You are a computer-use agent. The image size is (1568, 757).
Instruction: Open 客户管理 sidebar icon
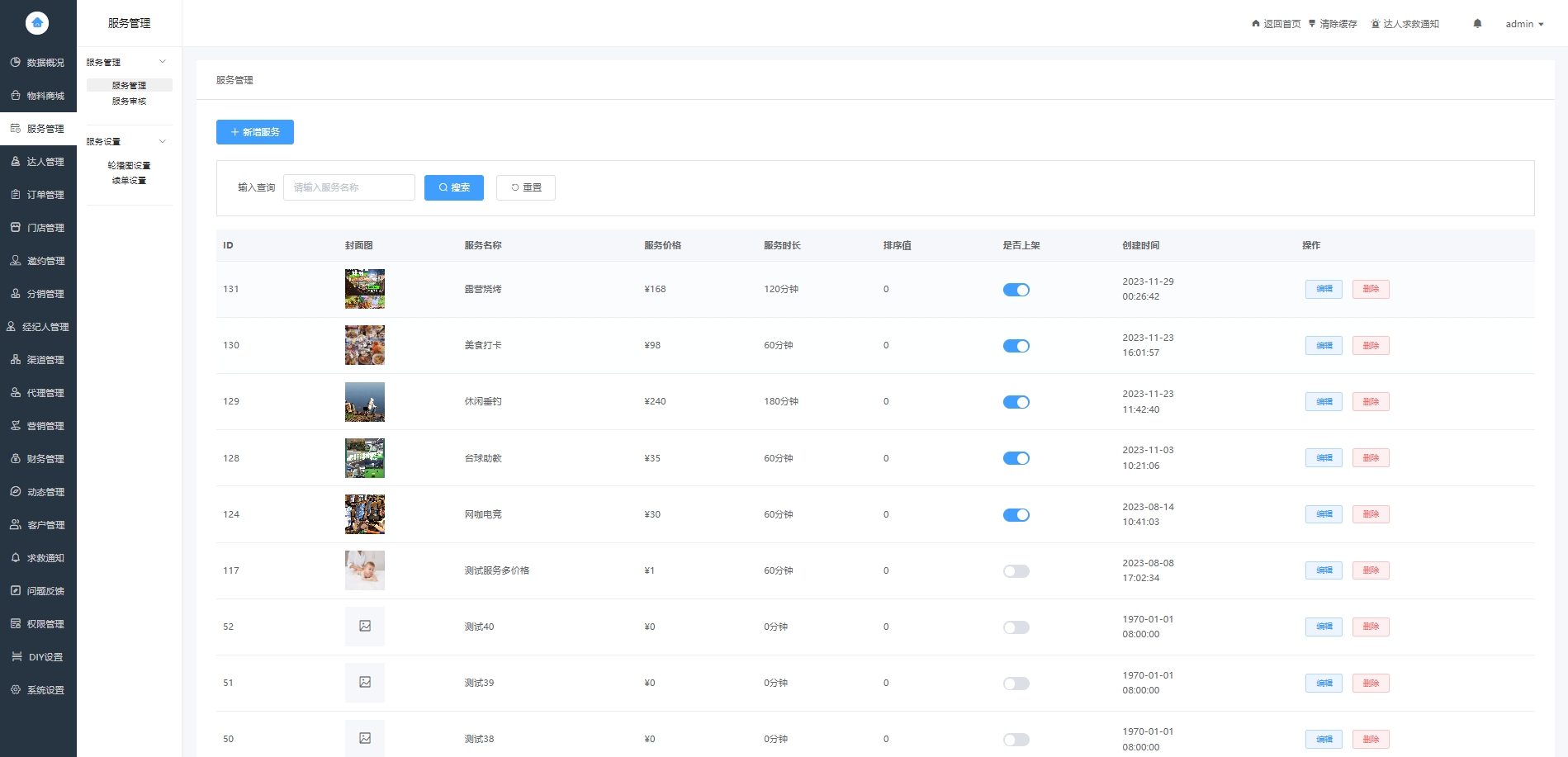tap(16, 525)
